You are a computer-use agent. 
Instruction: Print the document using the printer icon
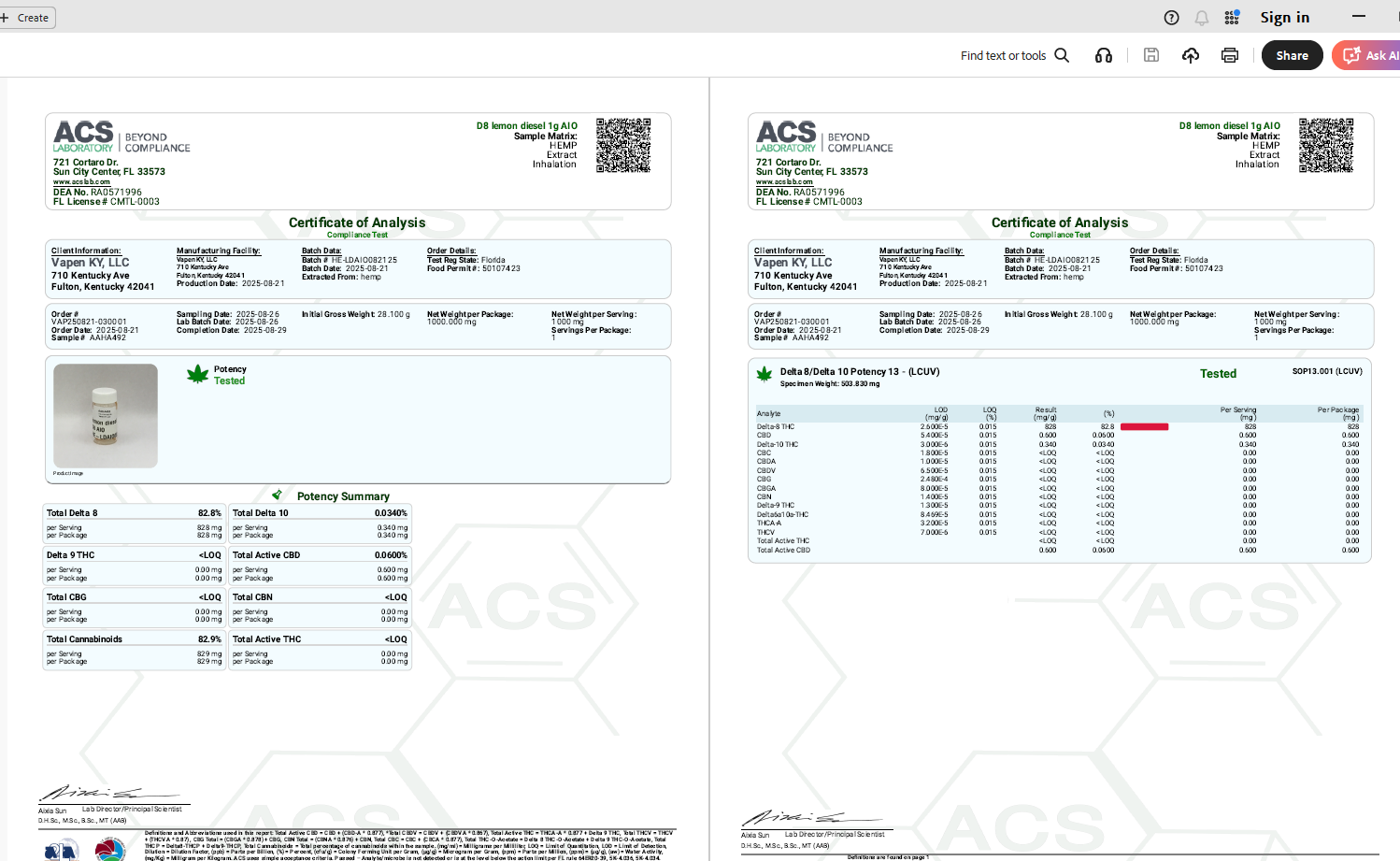[1230, 55]
